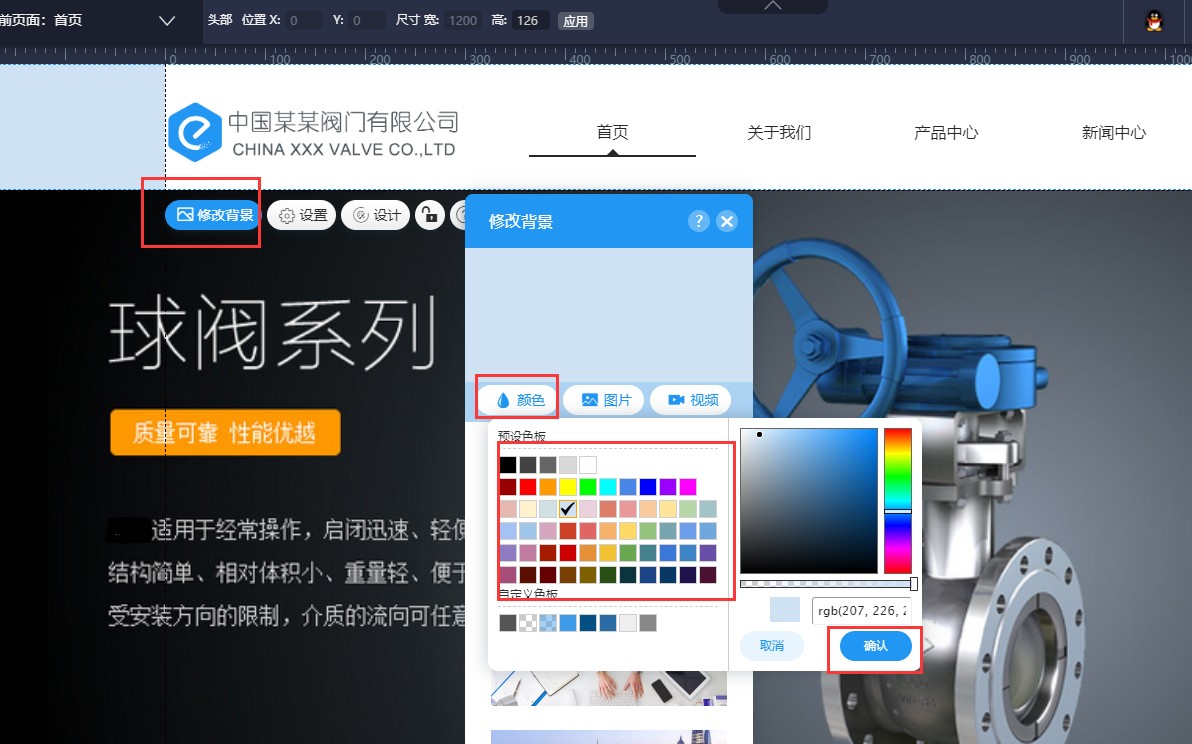Viewport: 1192px width, 744px height.
Task: Select the bright red preset swatch
Action: pos(528,486)
